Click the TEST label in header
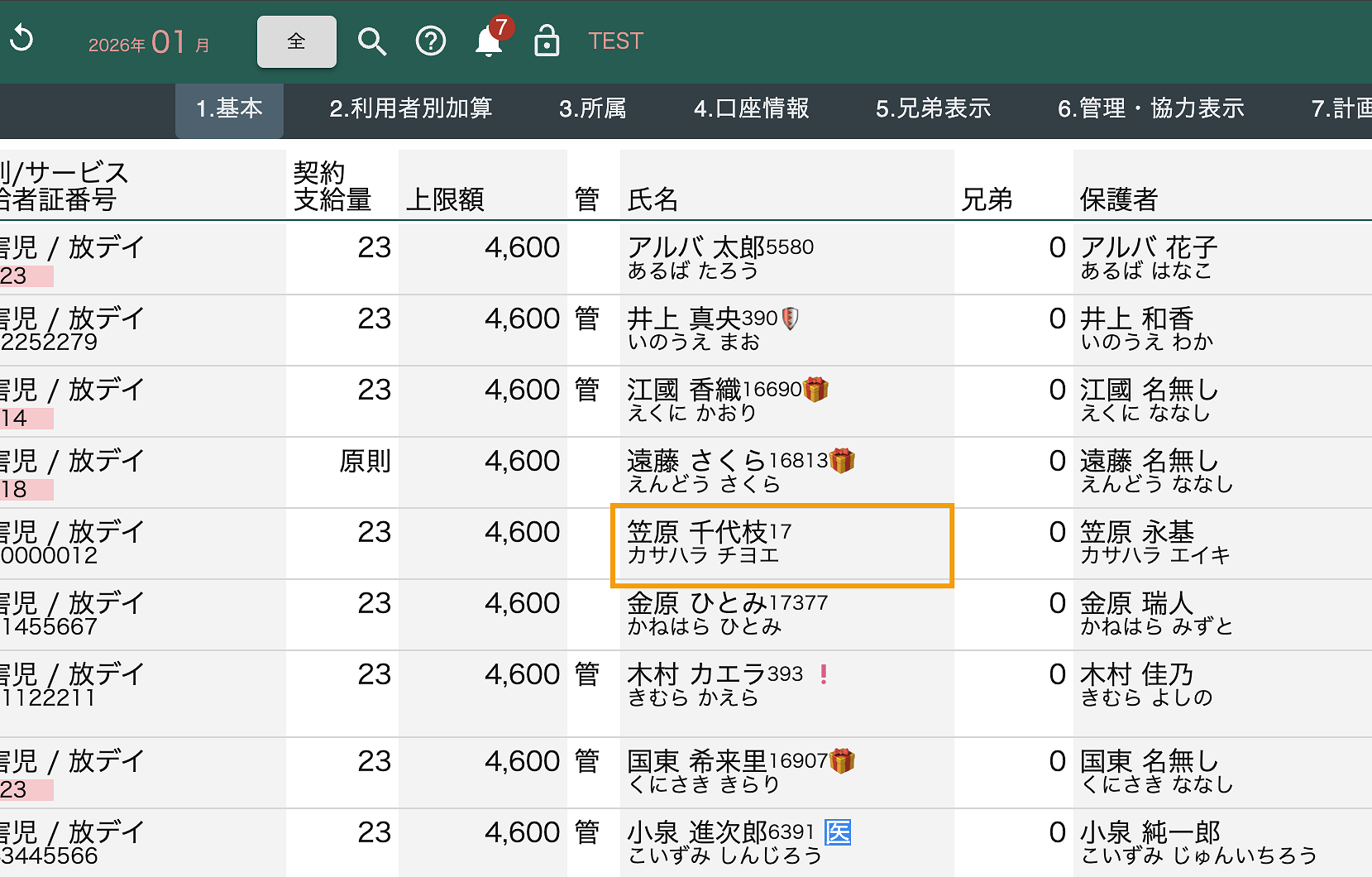 (x=615, y=41)
